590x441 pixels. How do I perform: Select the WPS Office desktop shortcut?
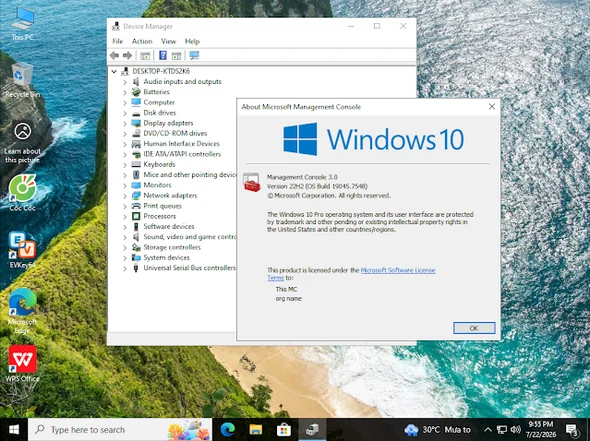point(23,364)
